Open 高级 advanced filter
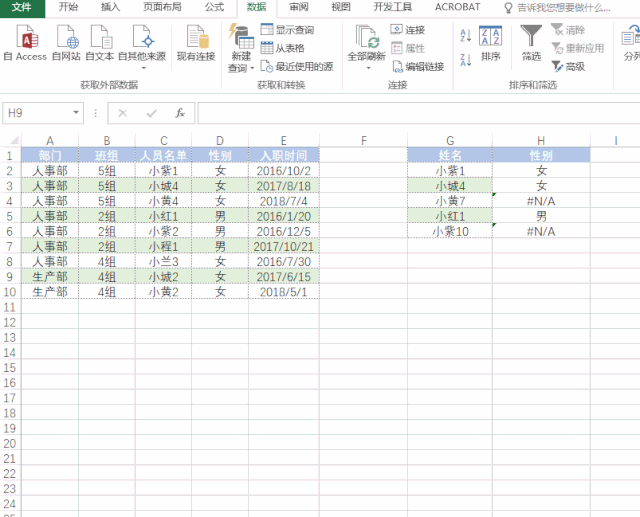640x517 pixels. 568,67
